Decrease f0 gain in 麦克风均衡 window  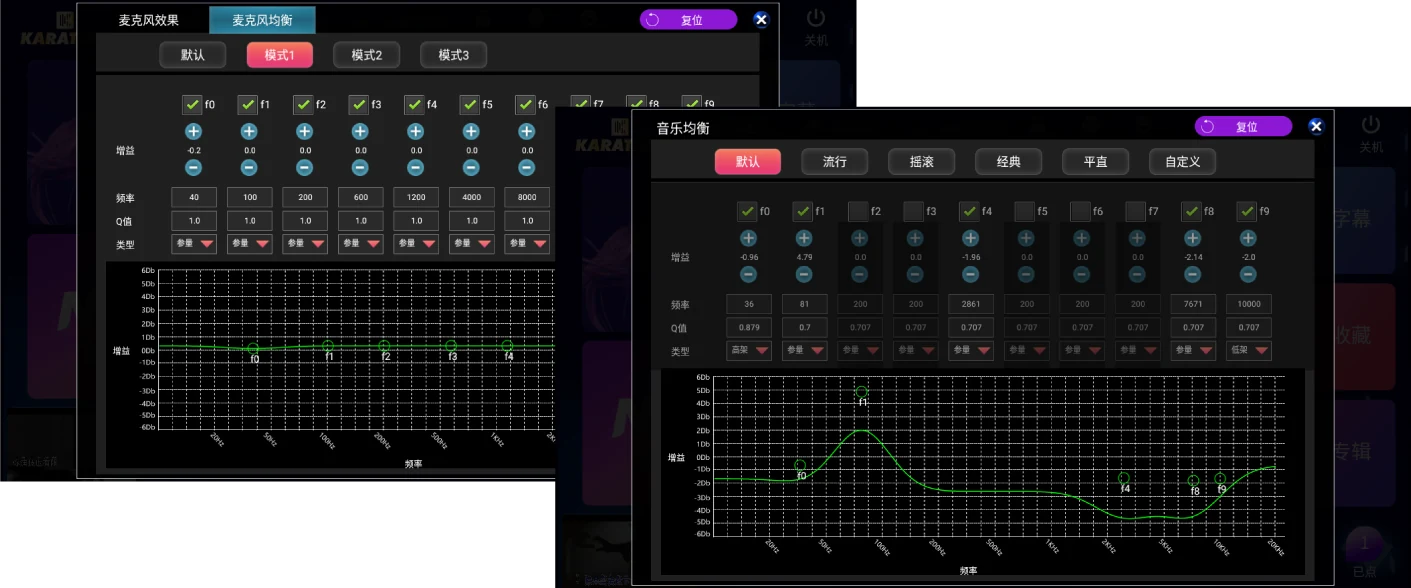(193, 167)
